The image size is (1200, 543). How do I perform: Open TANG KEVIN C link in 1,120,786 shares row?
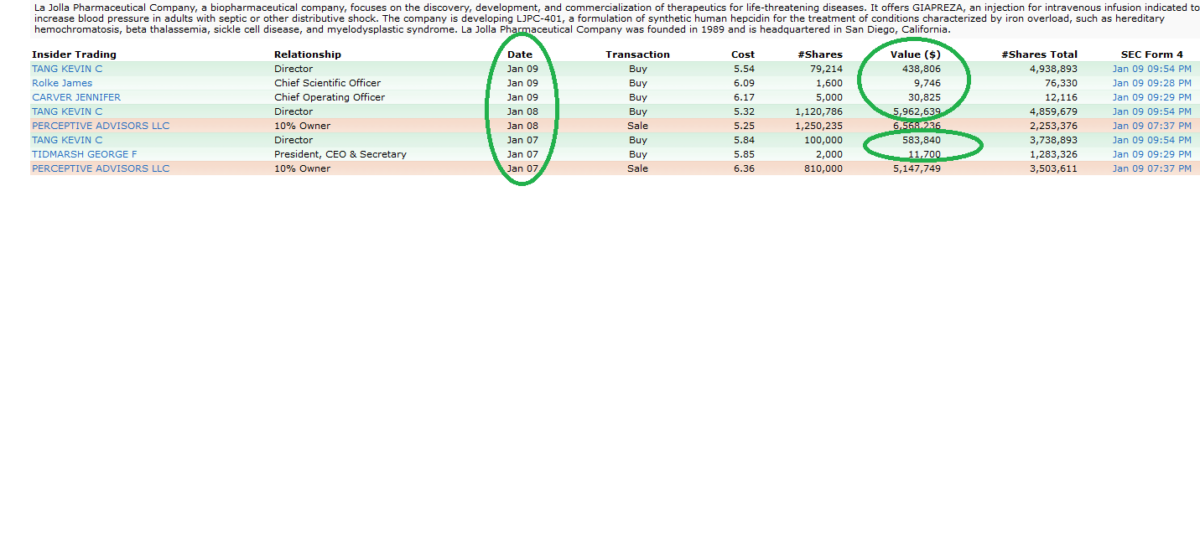67,112
